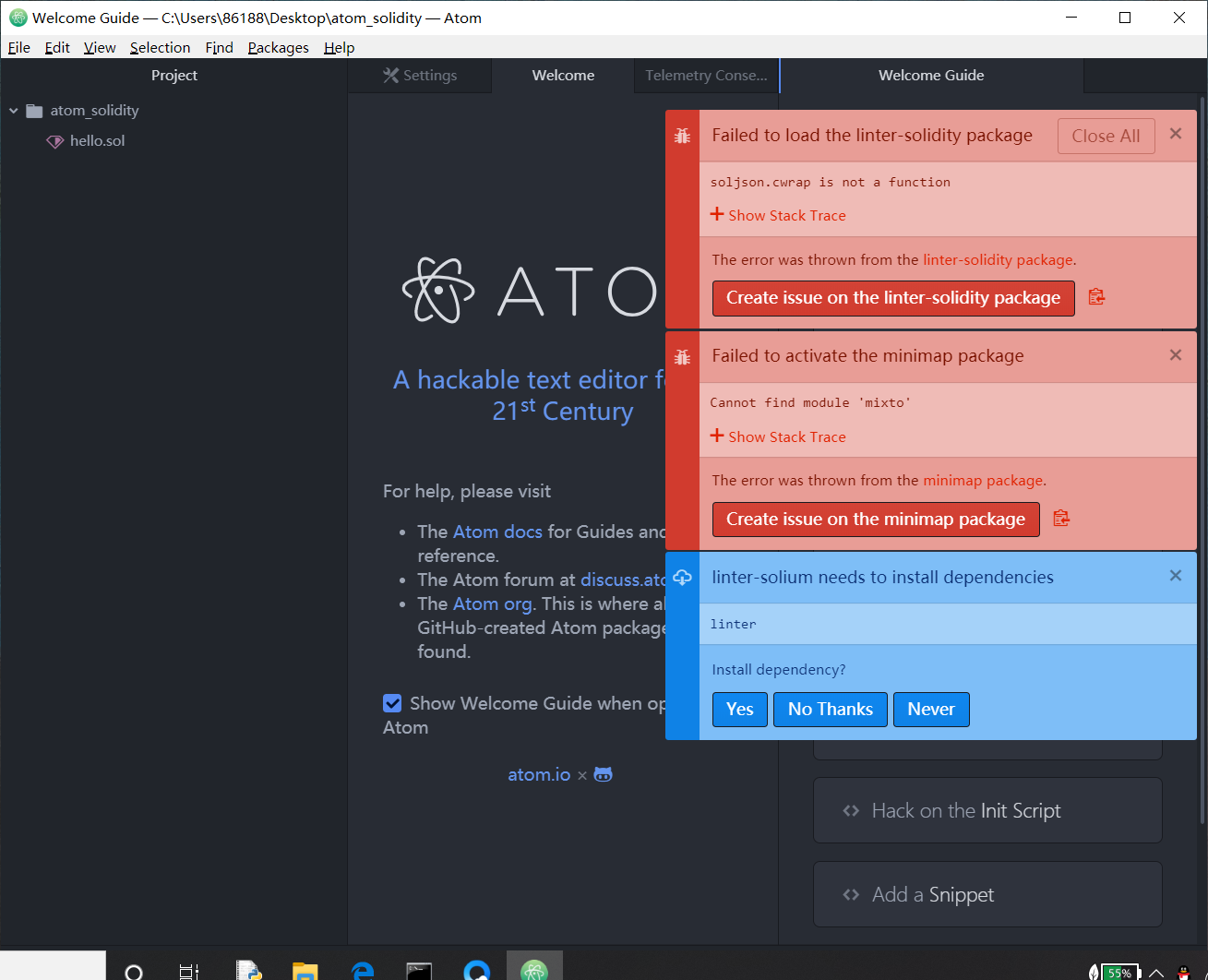Click the Task View taskbar icon
This screenshot has height=980, width=1208.
coord(189,971)
